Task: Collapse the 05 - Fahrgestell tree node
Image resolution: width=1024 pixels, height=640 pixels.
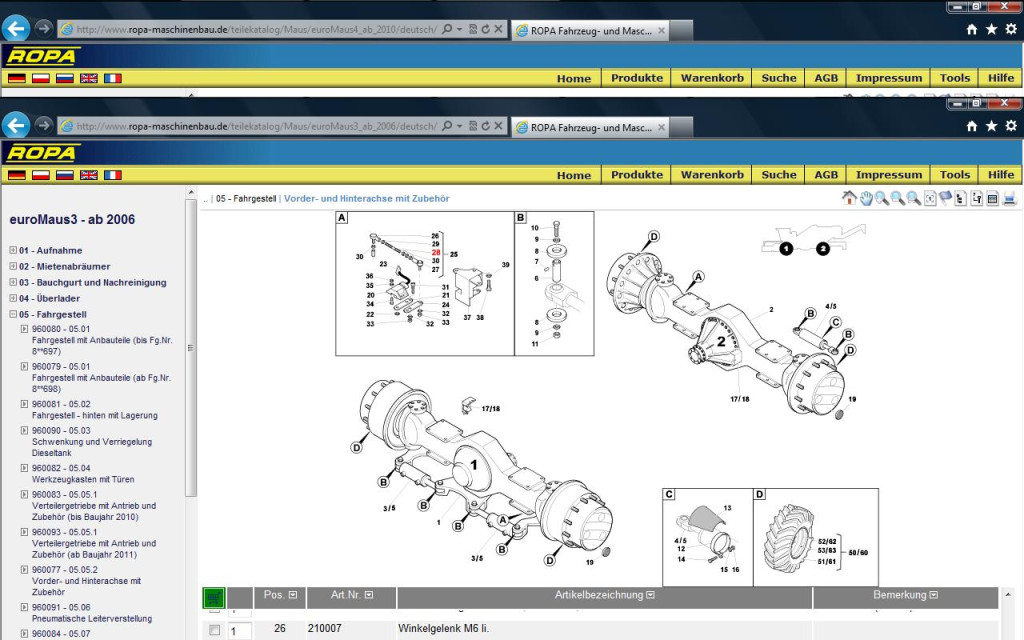Action: pyautogui.click(x=13, y=314)
